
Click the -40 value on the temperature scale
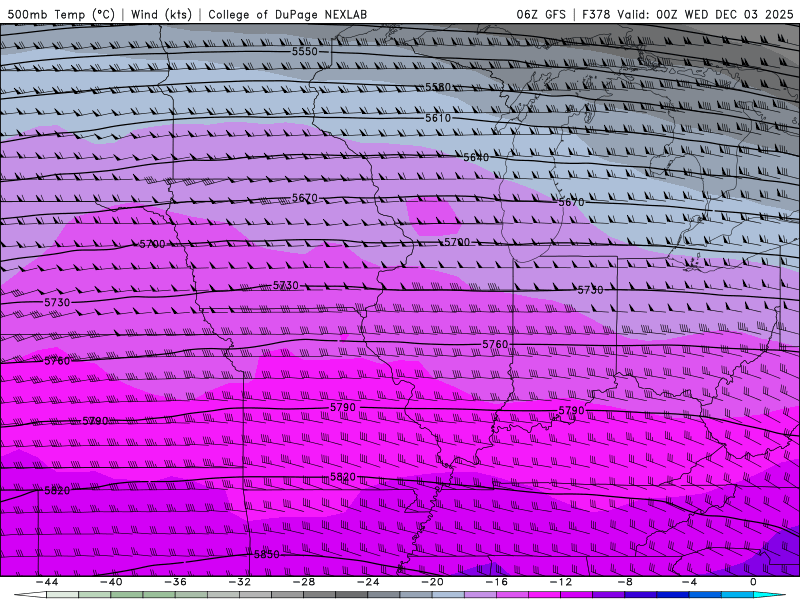pos(111,582)
